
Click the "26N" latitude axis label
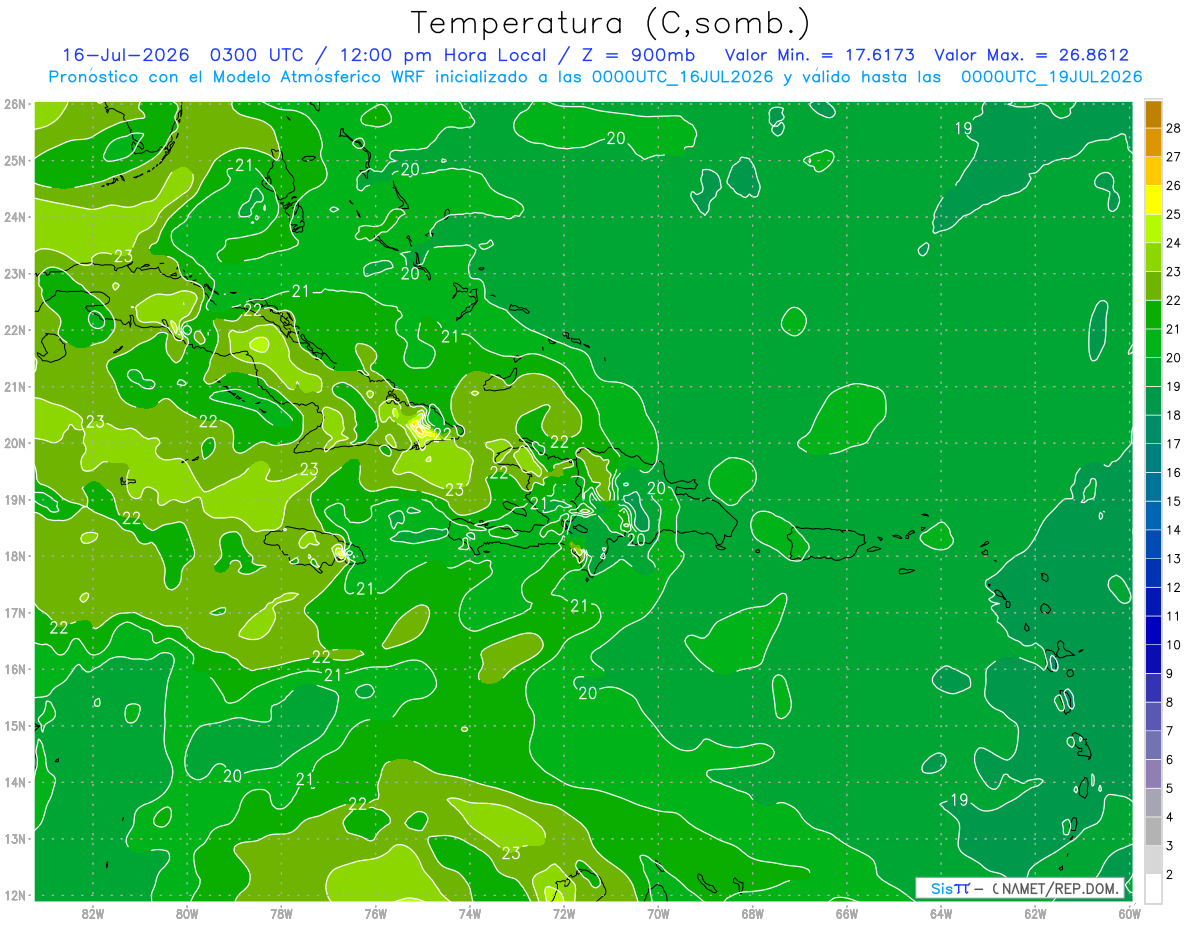(14, 104)
